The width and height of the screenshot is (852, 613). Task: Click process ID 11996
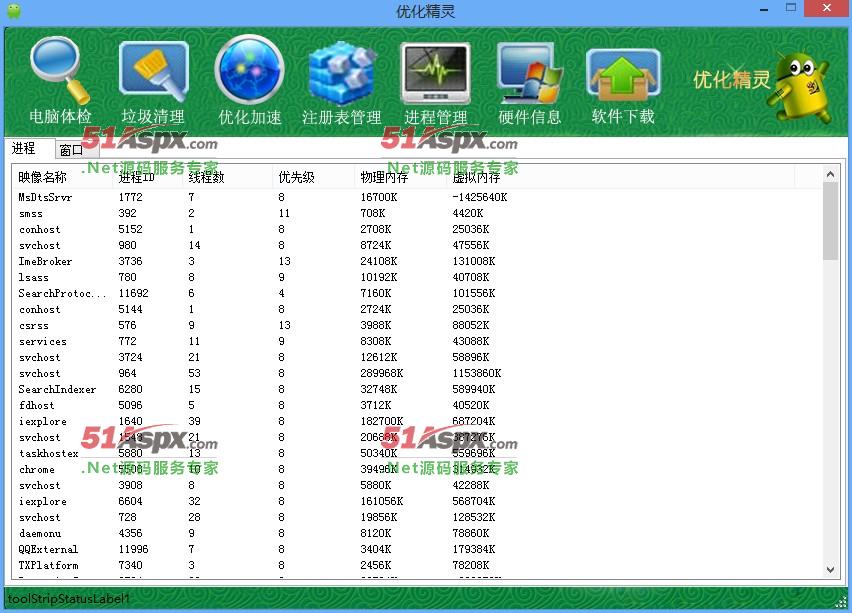[133, 549]
